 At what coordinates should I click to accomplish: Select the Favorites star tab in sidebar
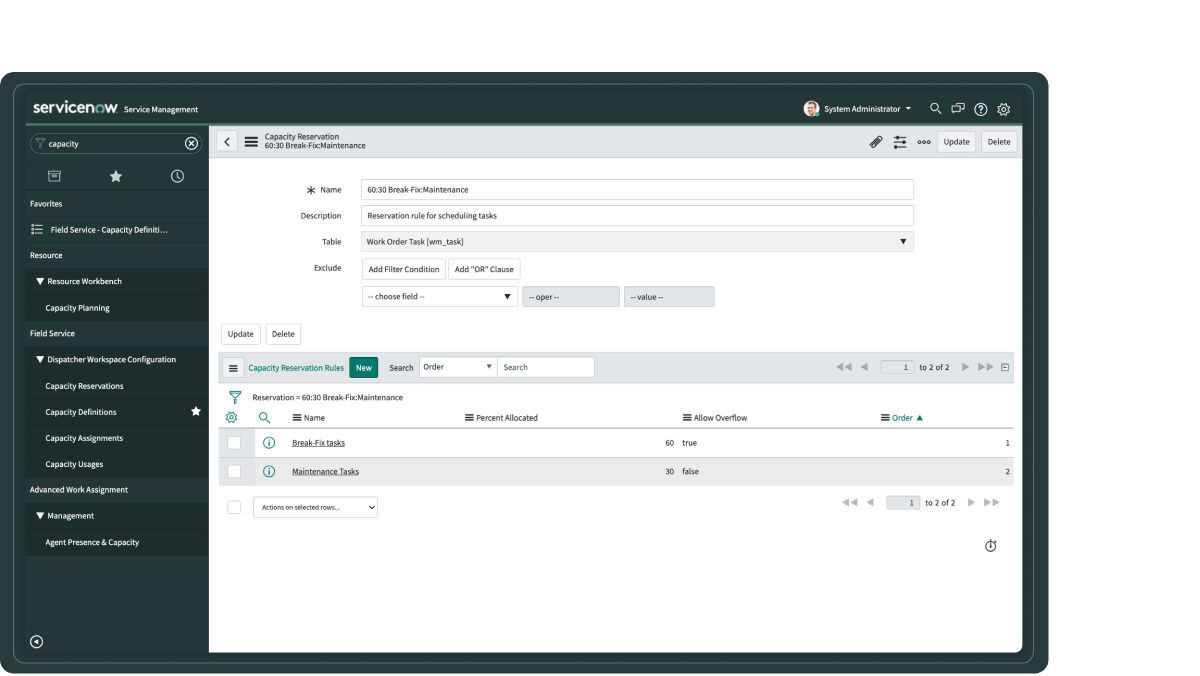(116, 175)
